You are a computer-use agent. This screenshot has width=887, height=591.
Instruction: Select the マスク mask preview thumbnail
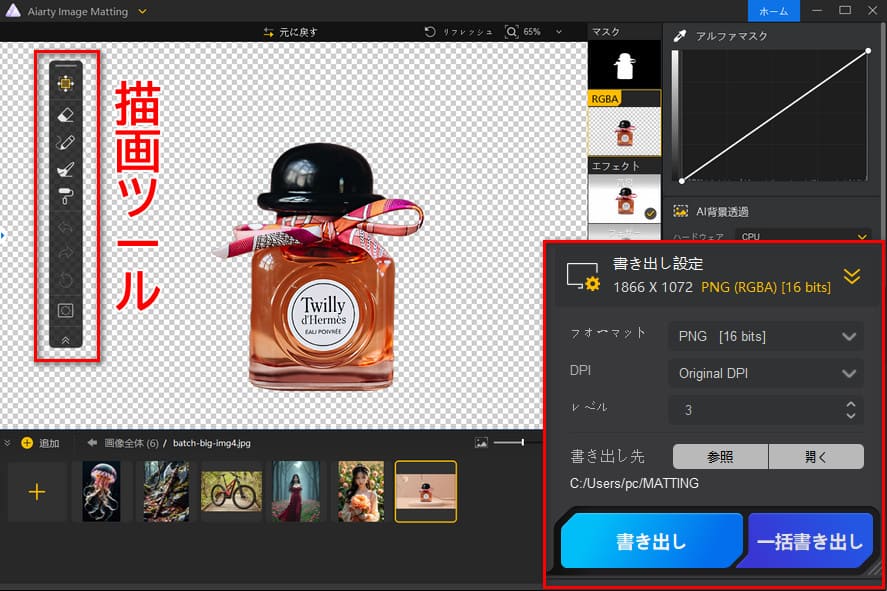[624, 65]
